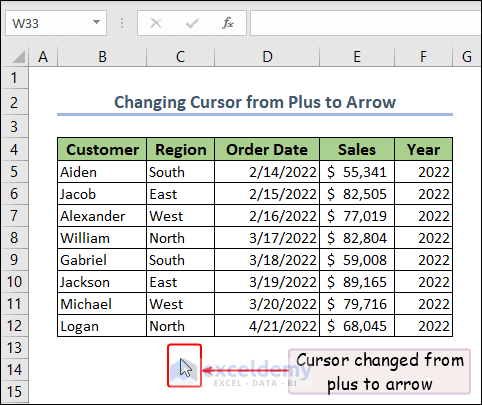Select column B header
The image size is (482, 405).
click(102, 57)
